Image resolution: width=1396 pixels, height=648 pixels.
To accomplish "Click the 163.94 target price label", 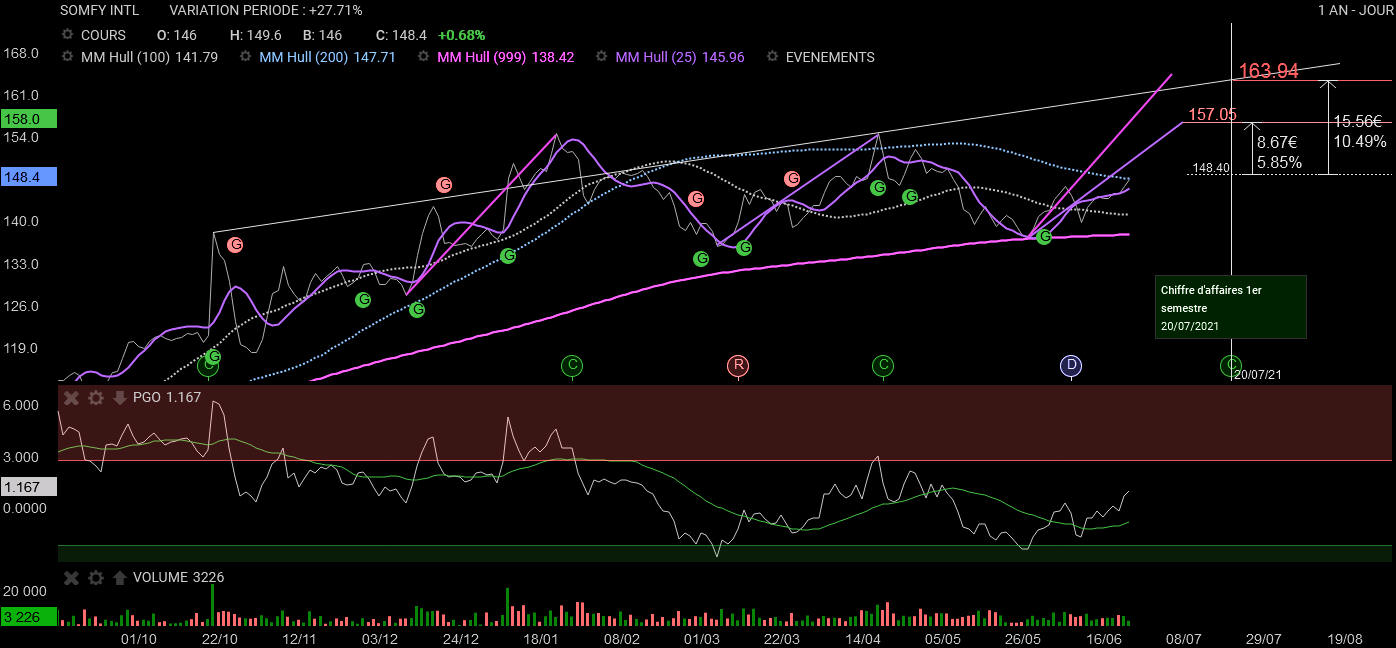I will [x=1268, y=71].
